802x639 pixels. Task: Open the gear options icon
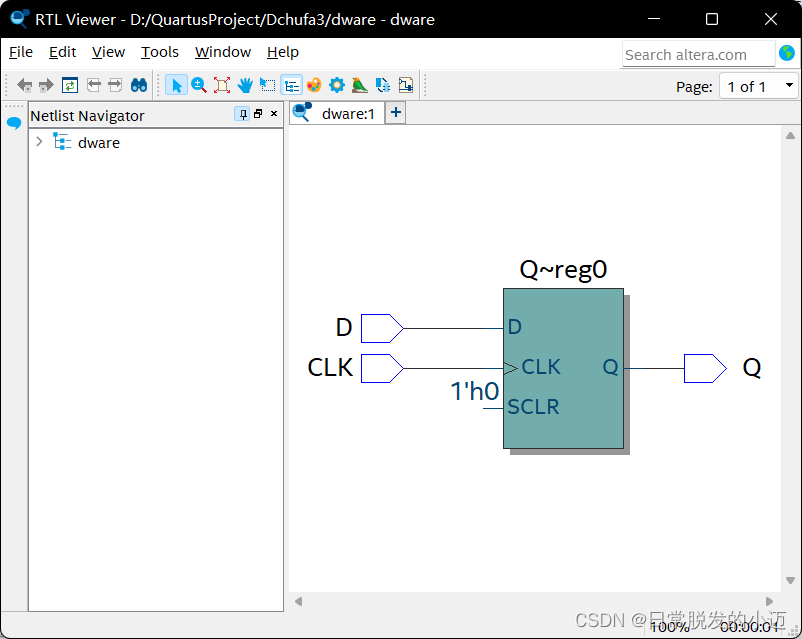(x=337, y=85)
